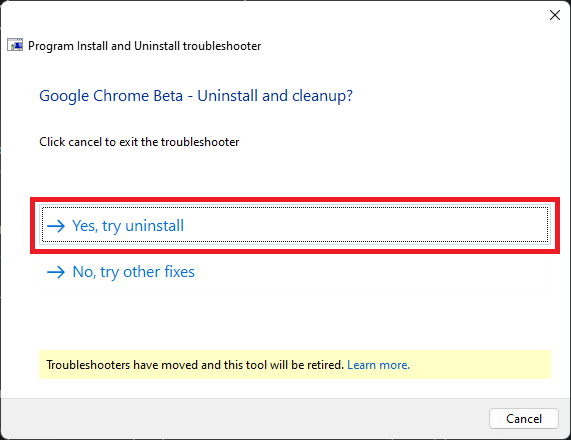Click the Cancel button
The height and width of the screenshot is (440, 571).
(524, 419)
